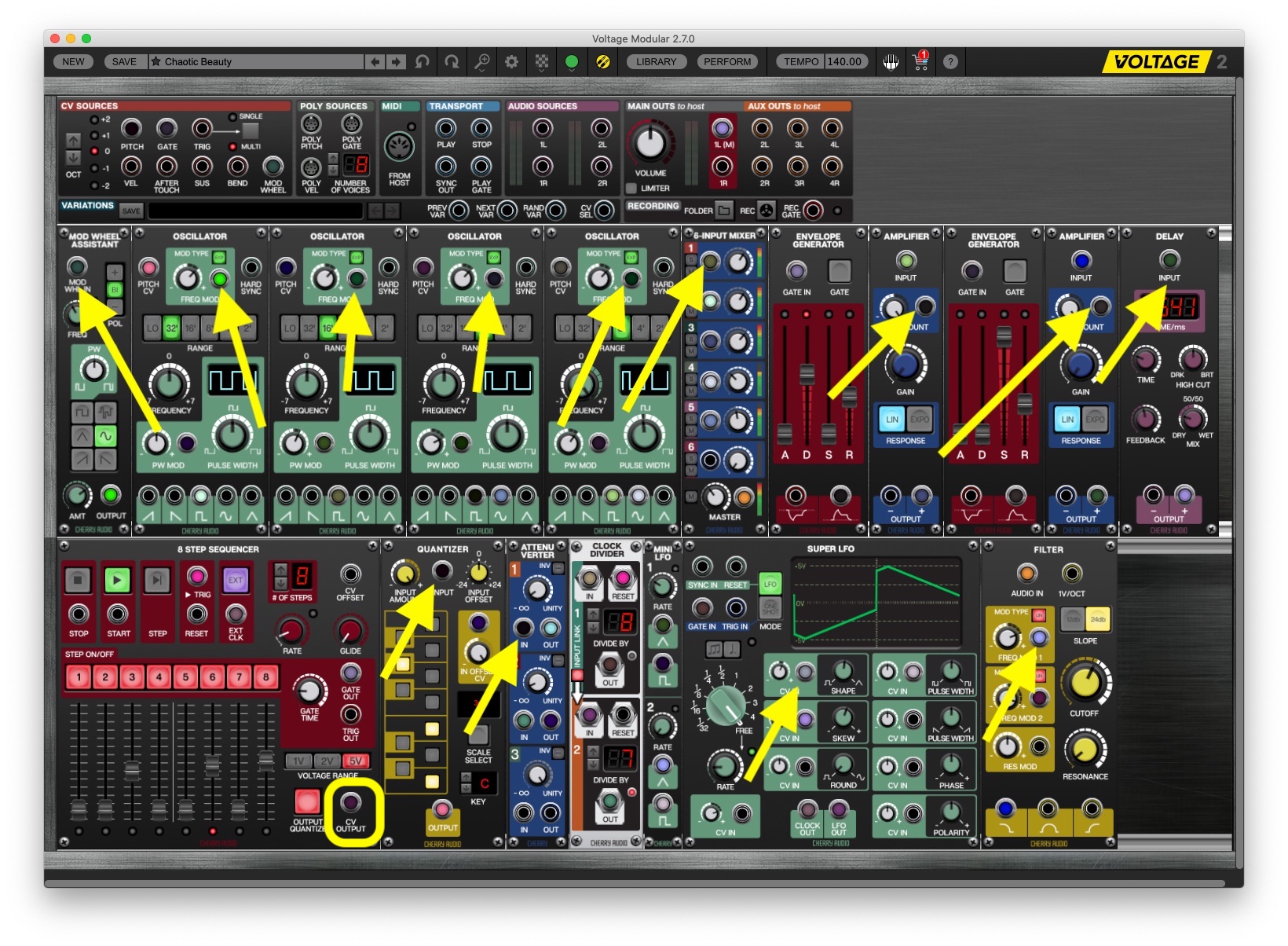Click the Filter CUTOFF knob
This screenshot has width=1288, height=946.
coord(1085,682)
